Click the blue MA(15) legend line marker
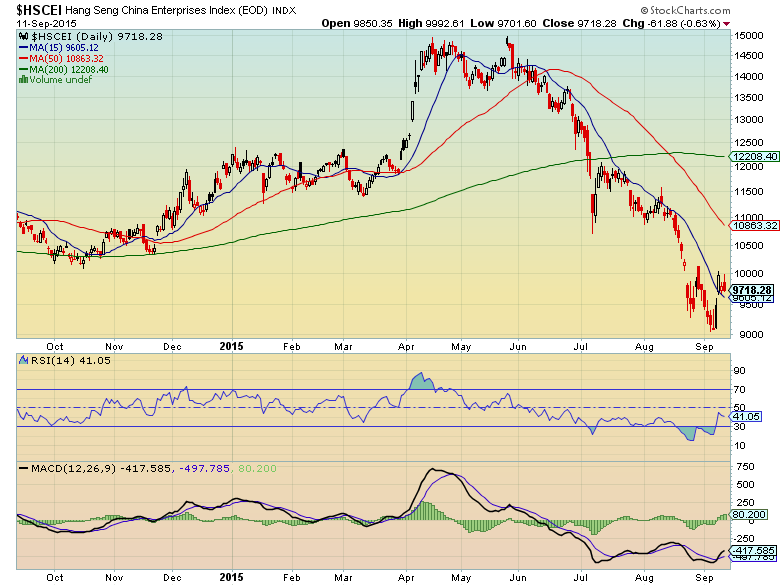780x586 pixels. pyautogui.click(x=24, y=47)
